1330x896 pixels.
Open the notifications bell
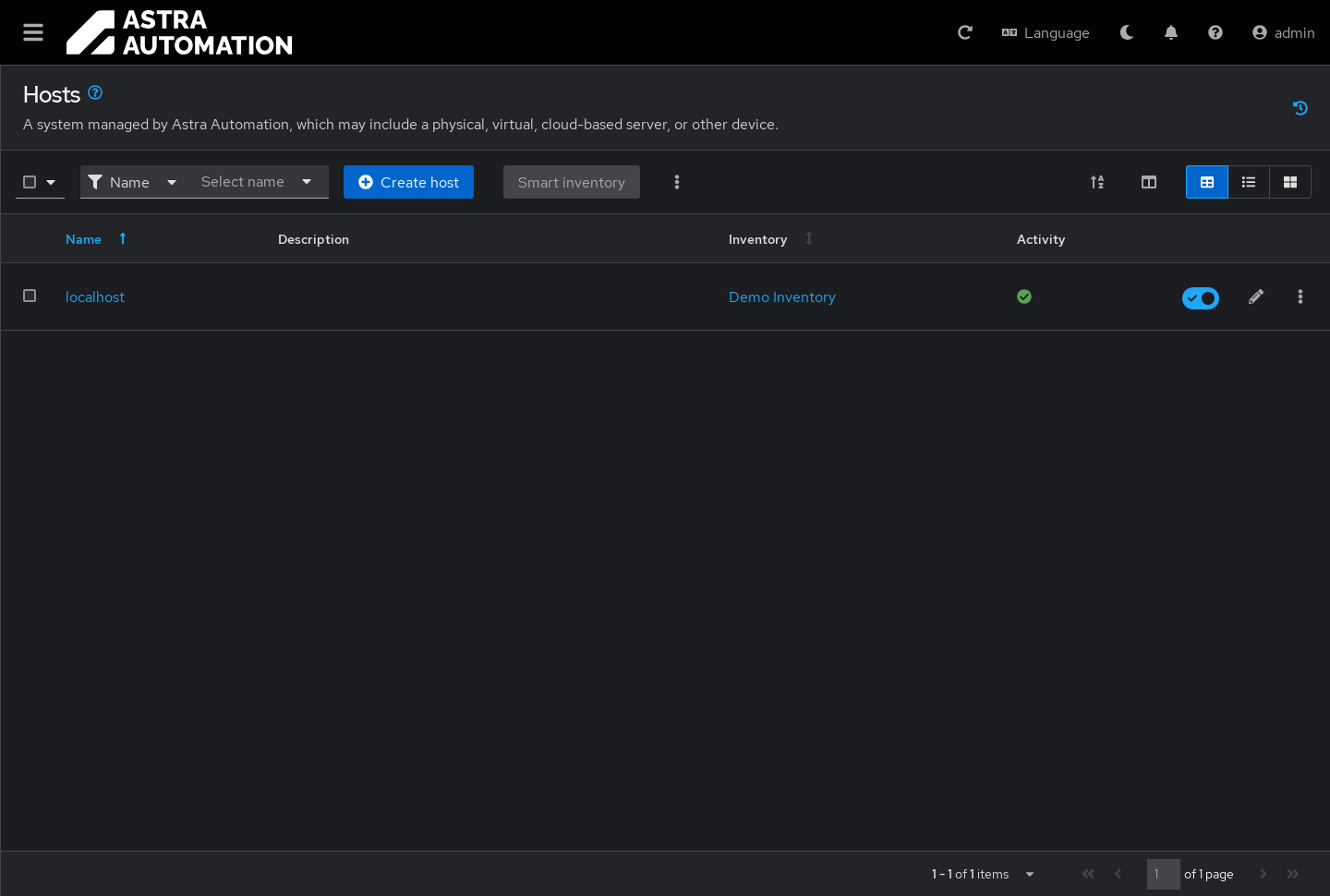[x=1171, y=32]
